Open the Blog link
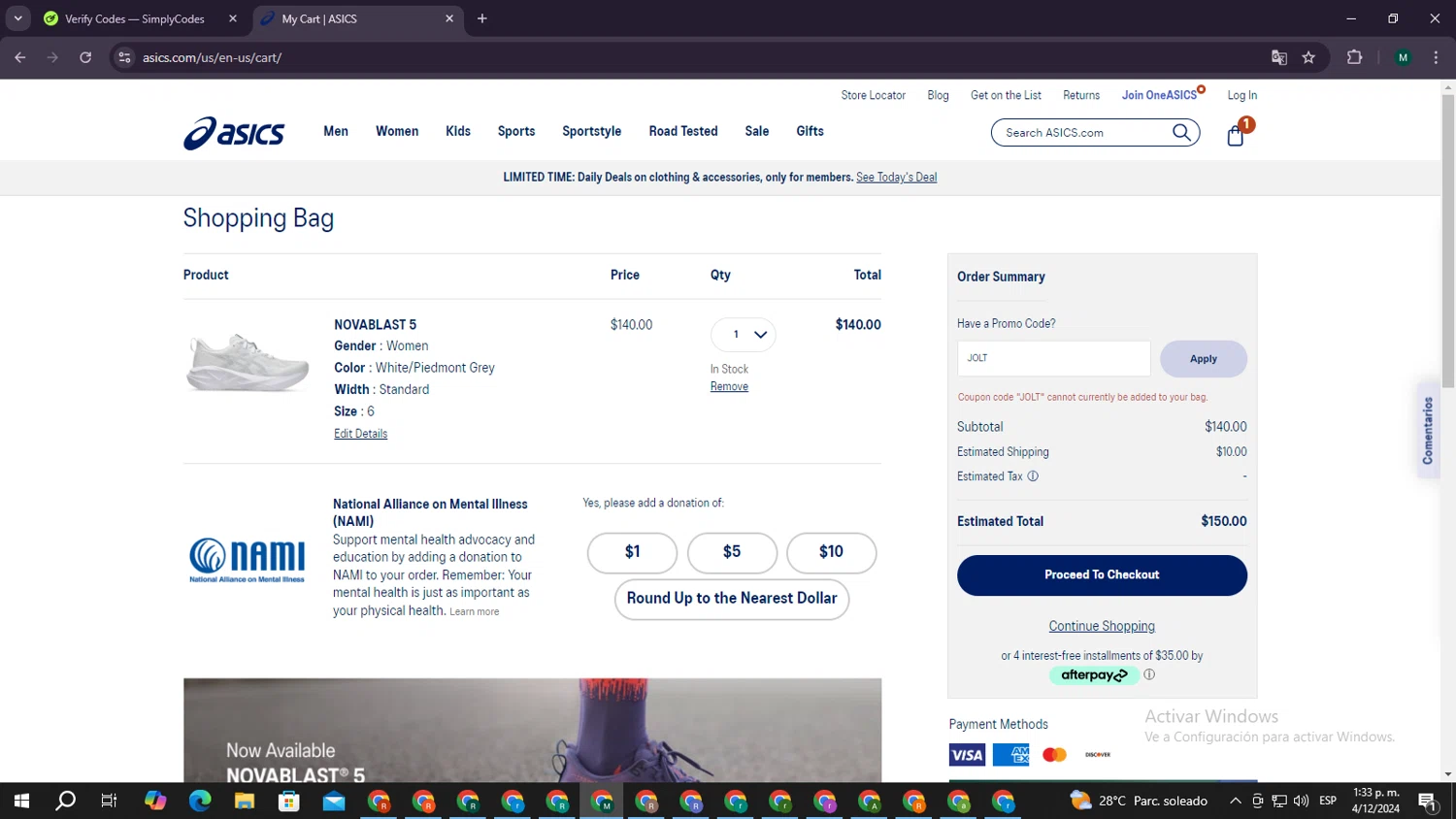This screenshot has width=1456, height=819. [x=938, y=95]
